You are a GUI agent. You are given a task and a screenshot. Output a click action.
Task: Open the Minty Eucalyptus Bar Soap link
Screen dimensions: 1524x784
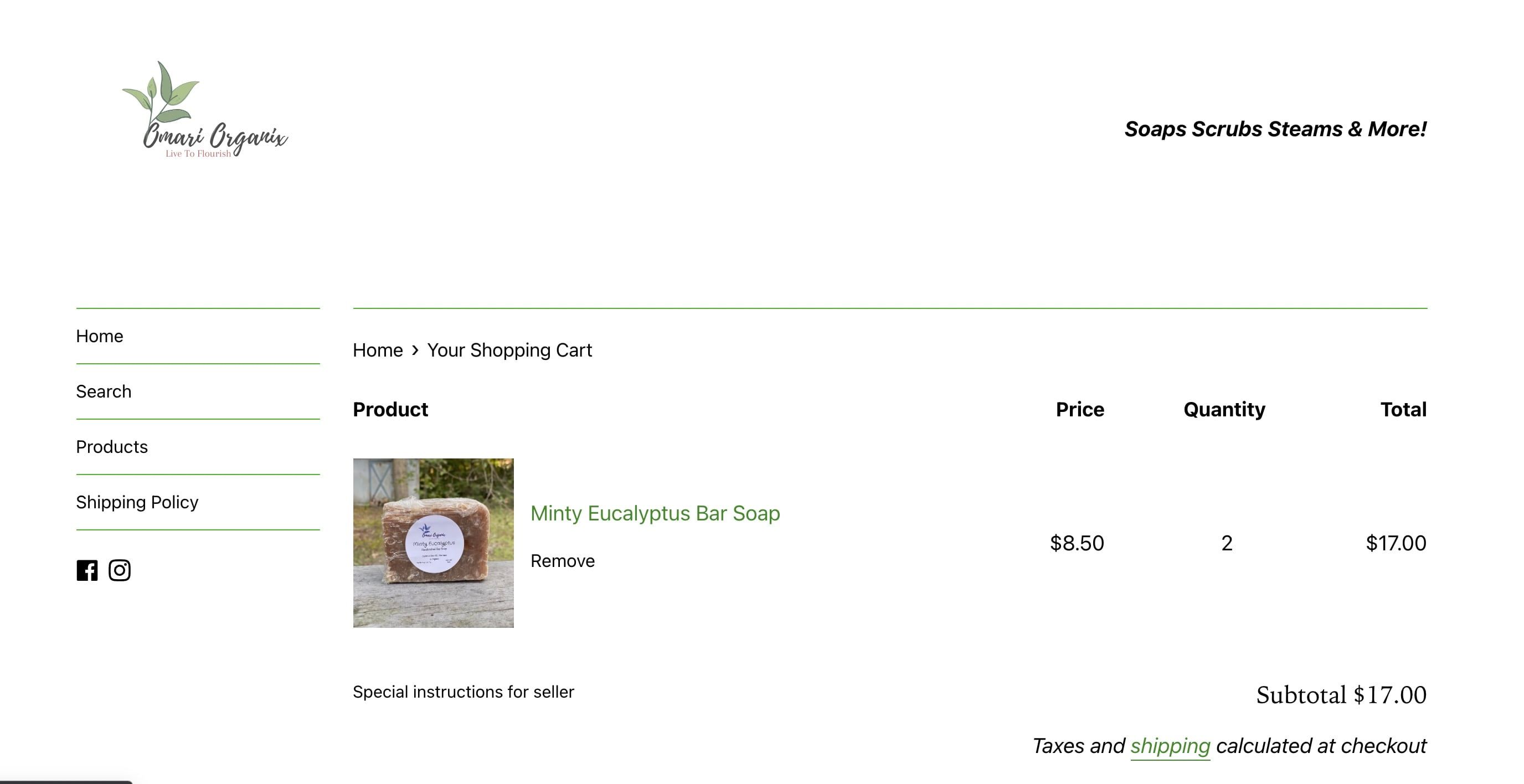tap(655, 513)
